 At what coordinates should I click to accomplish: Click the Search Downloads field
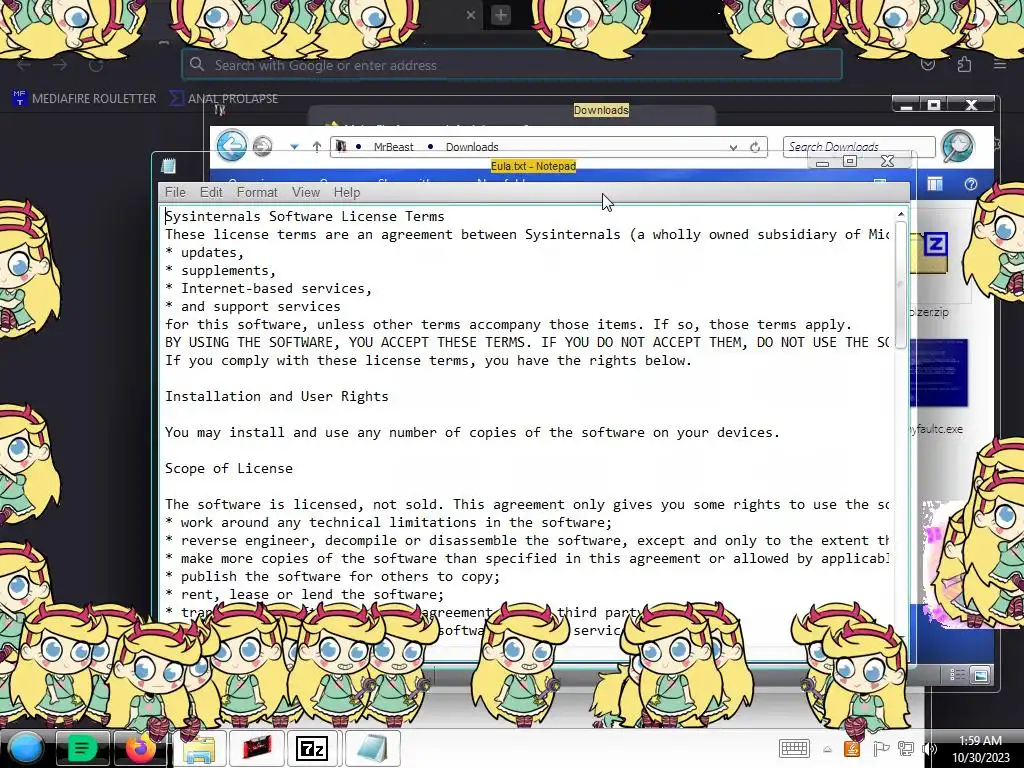tap(859, 146)
